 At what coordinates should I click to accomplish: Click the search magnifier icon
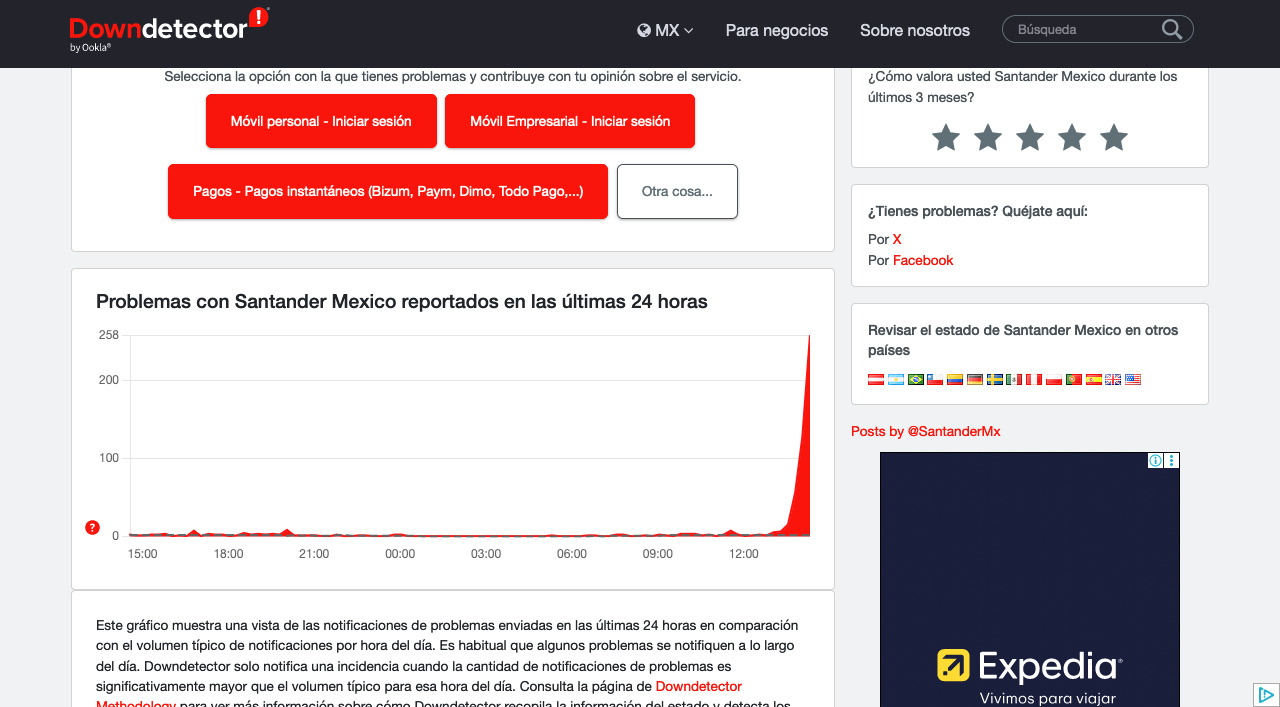(1172, 30)
